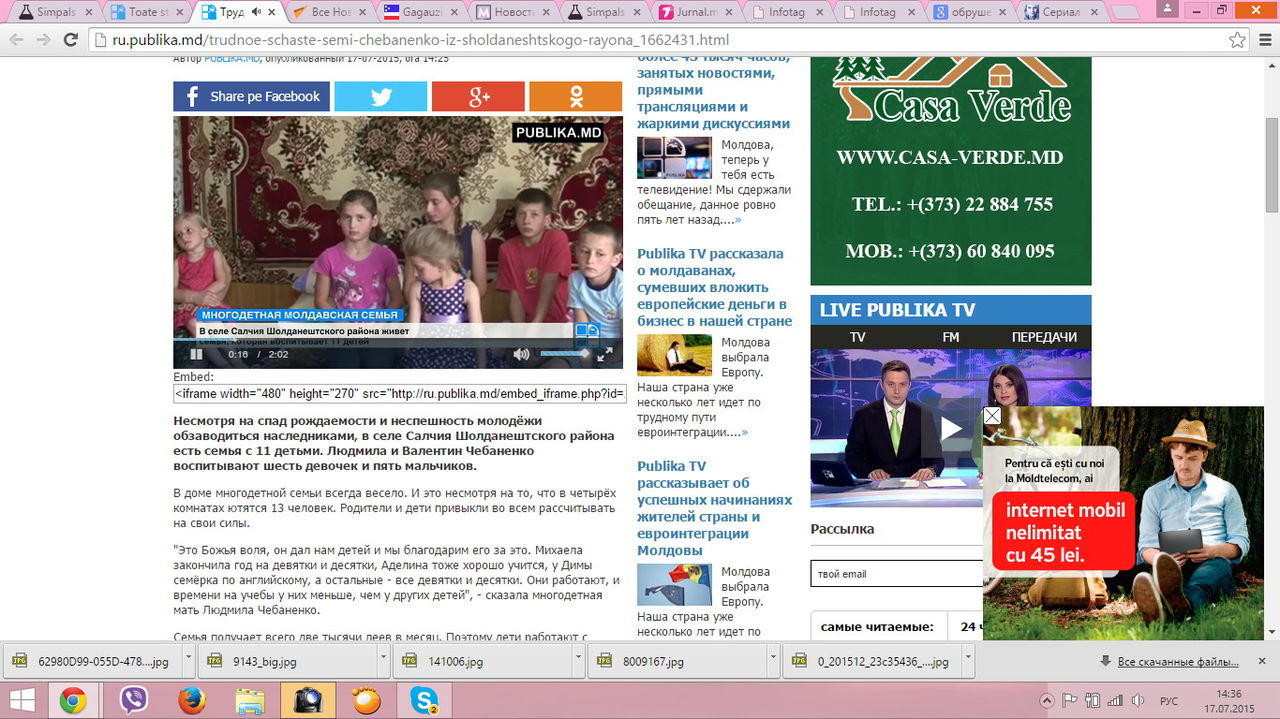Select the iframe embed code field

(x=398, y=394)
